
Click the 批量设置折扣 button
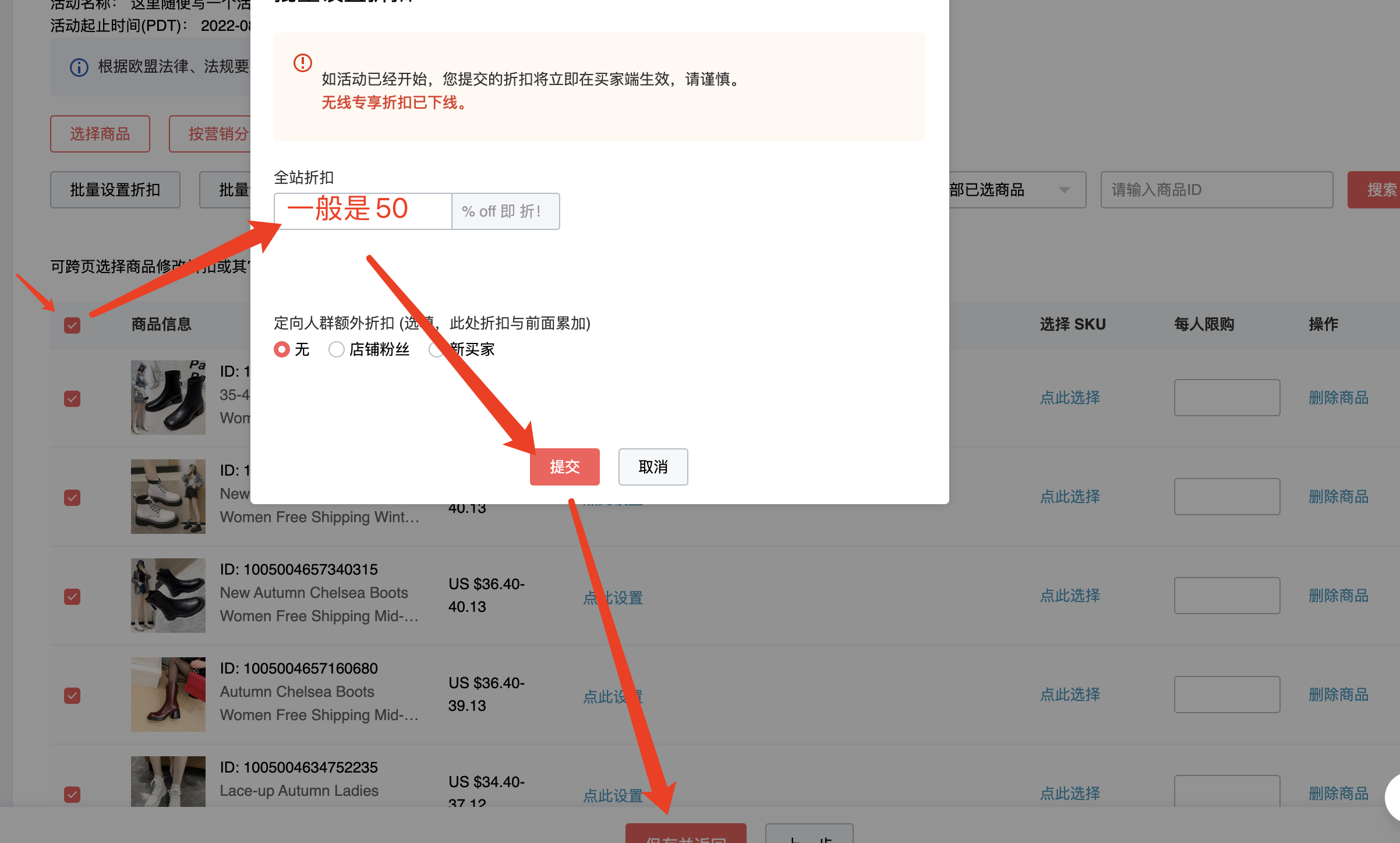pos(115,189)
